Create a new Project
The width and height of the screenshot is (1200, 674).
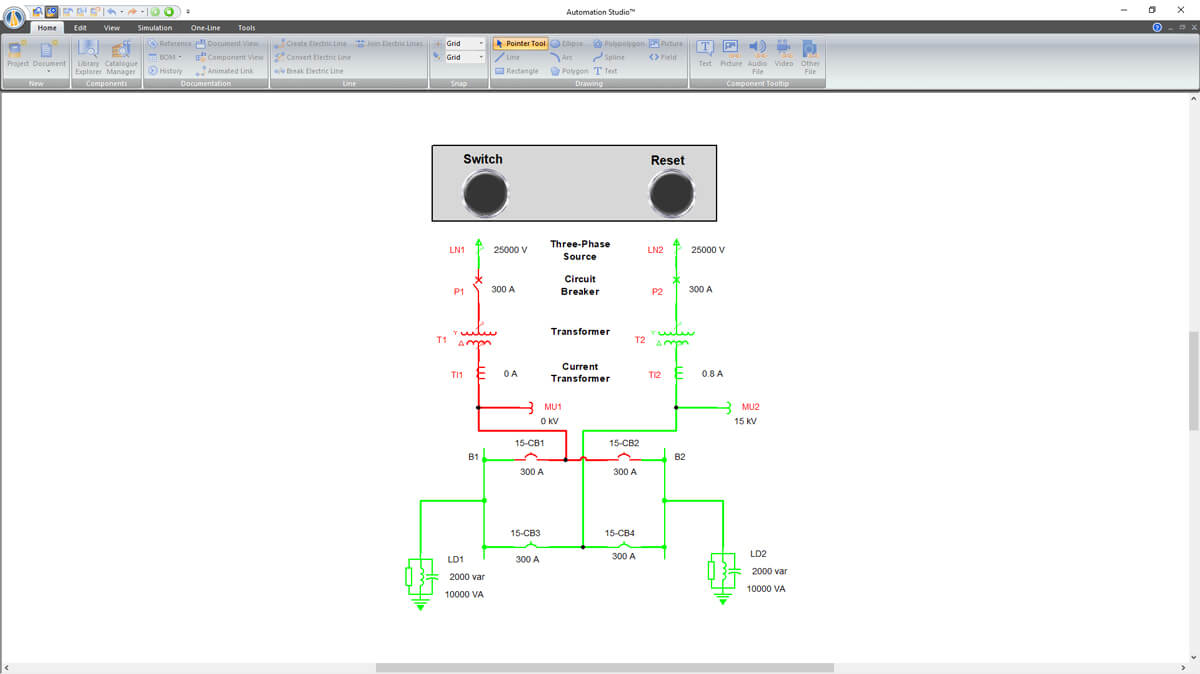(x=18, y=53)
